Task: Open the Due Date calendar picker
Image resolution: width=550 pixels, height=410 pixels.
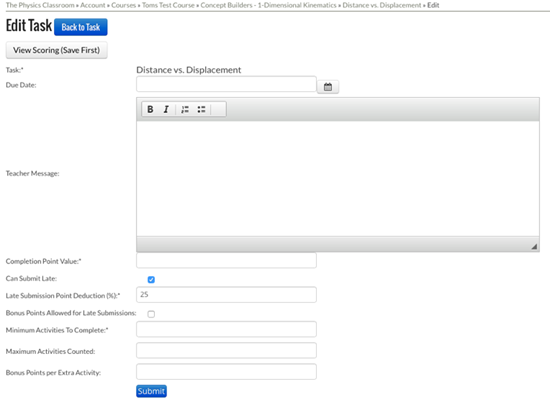Action: click(x=328, y=87)
